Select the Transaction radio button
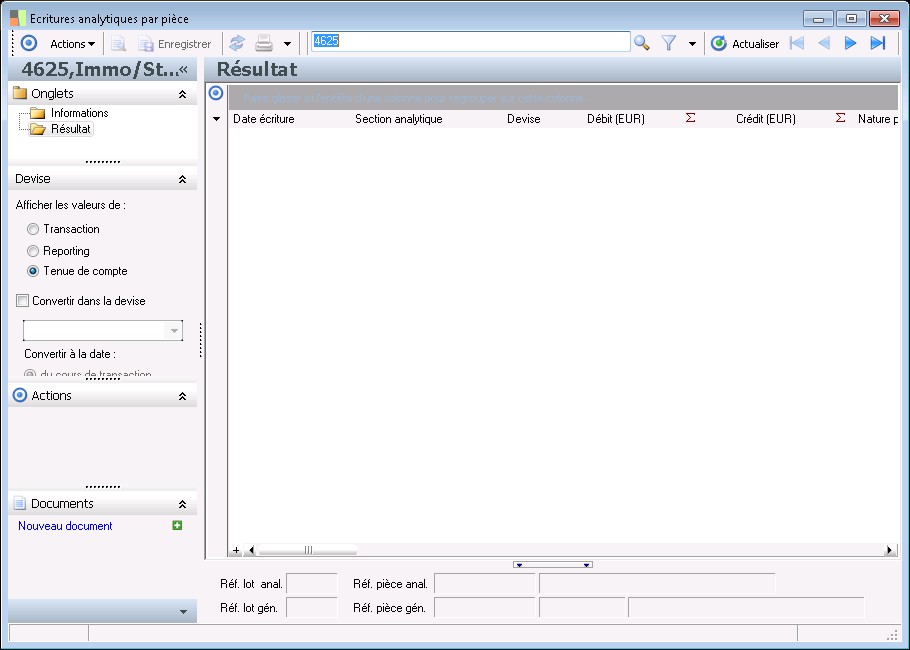The height and width of the screenshot is (650, 910). point(33,229)
